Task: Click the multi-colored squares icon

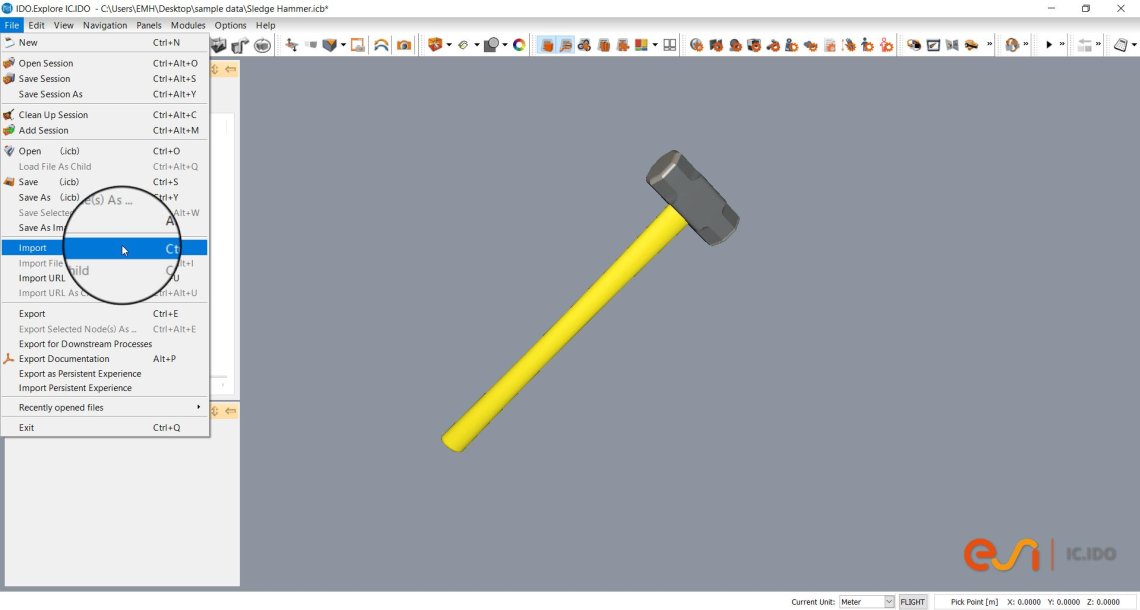Action: (x=641, y=45)
